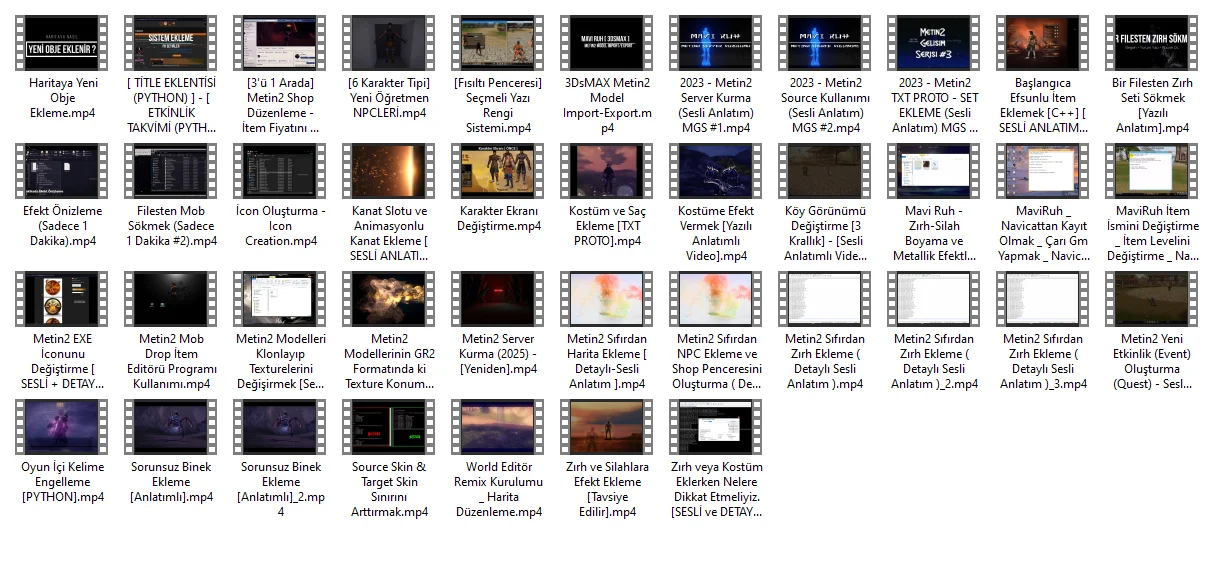1213x579 pixels.
Task: Click the Metin2 Server Kurma MGS #1 thumbnail
Action: (716, 43)
